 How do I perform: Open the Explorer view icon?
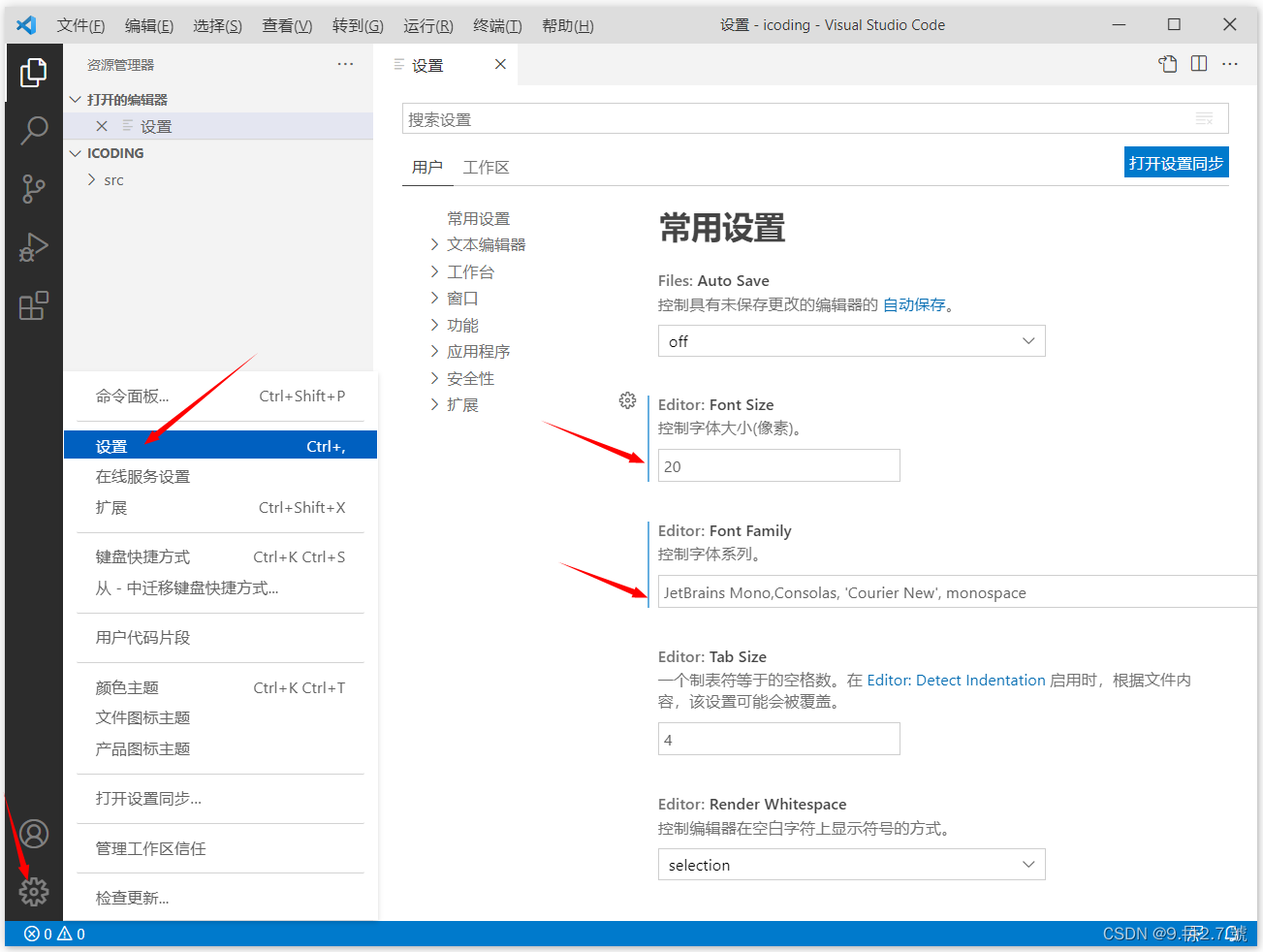[34, 73]
